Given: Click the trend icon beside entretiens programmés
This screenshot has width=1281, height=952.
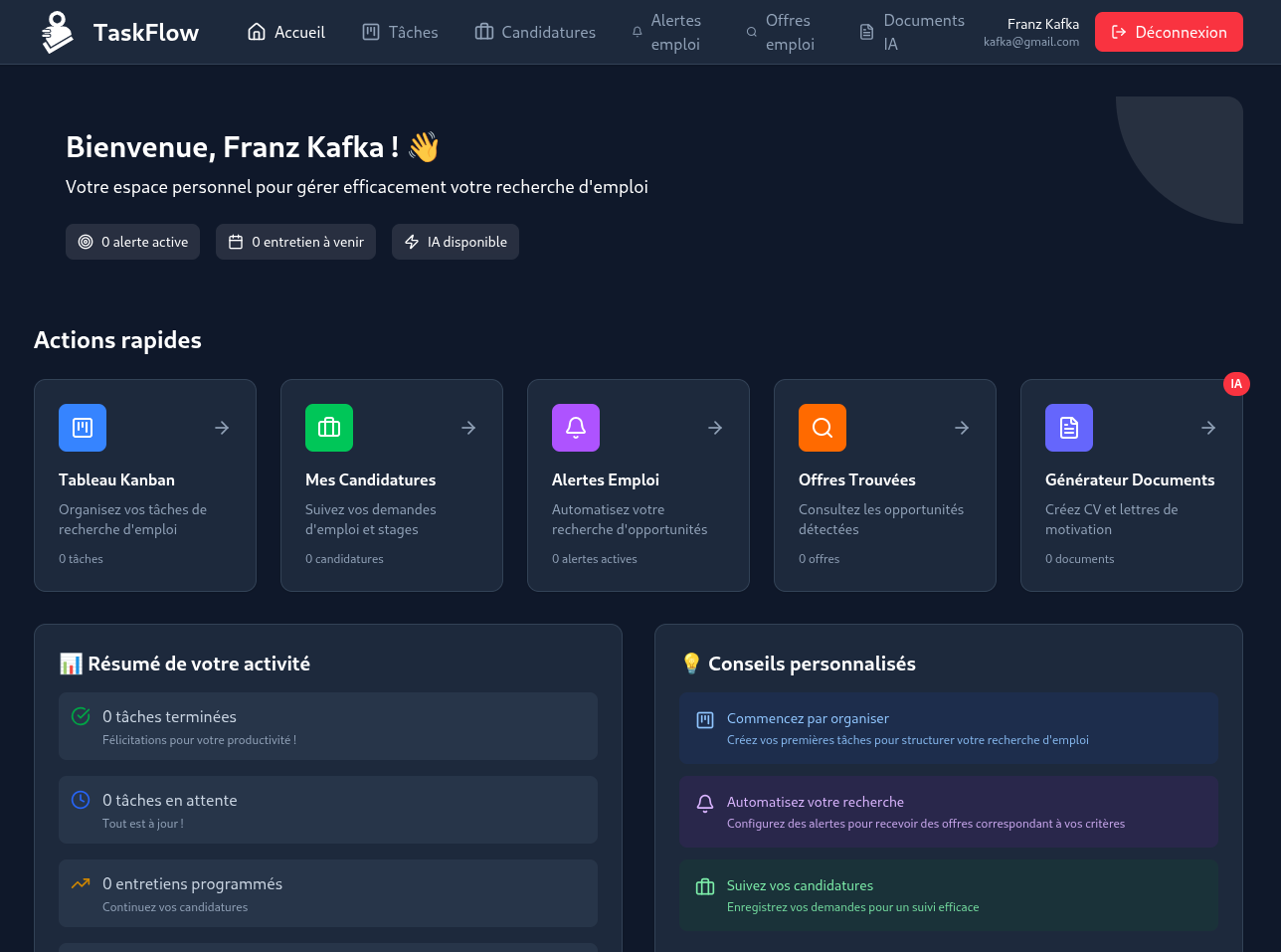Looking at the screenshot, I should click(x=81, y=883).
